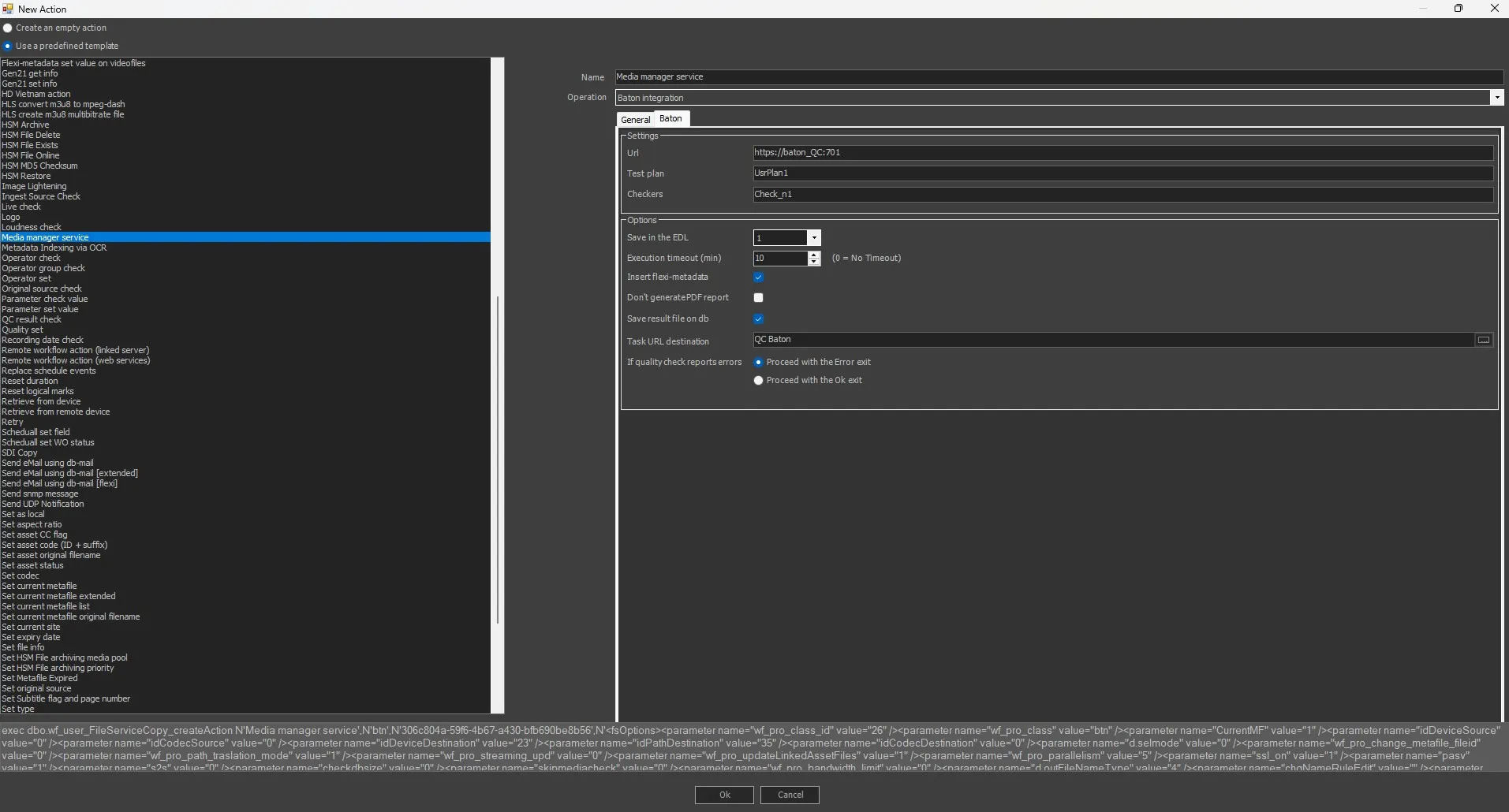Select the Send snmp message template
The height and width of the screenshot is (812, 1509).
pyautogui.click(x=40, y=494)
